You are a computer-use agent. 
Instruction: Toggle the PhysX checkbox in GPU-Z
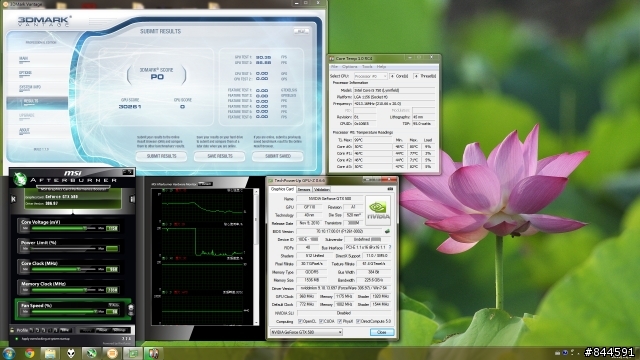click(340, 321)
